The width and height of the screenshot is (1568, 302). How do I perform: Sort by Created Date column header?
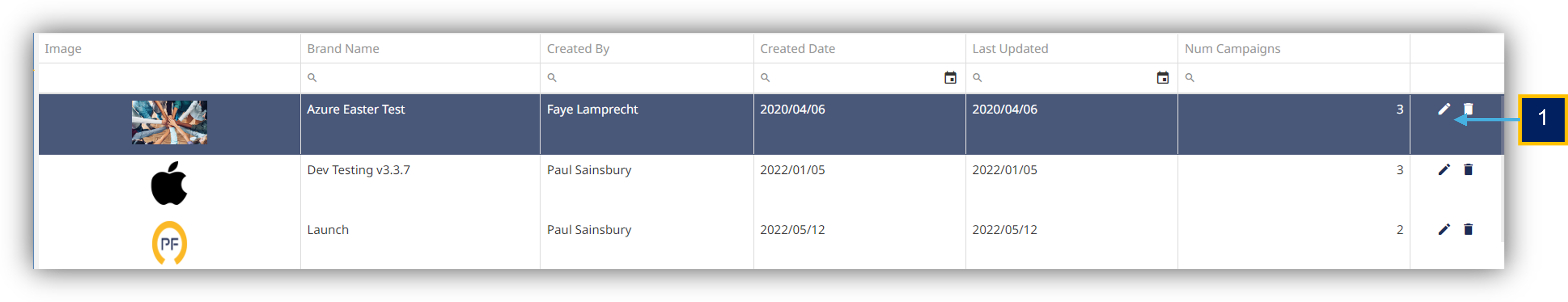point(797,49)
